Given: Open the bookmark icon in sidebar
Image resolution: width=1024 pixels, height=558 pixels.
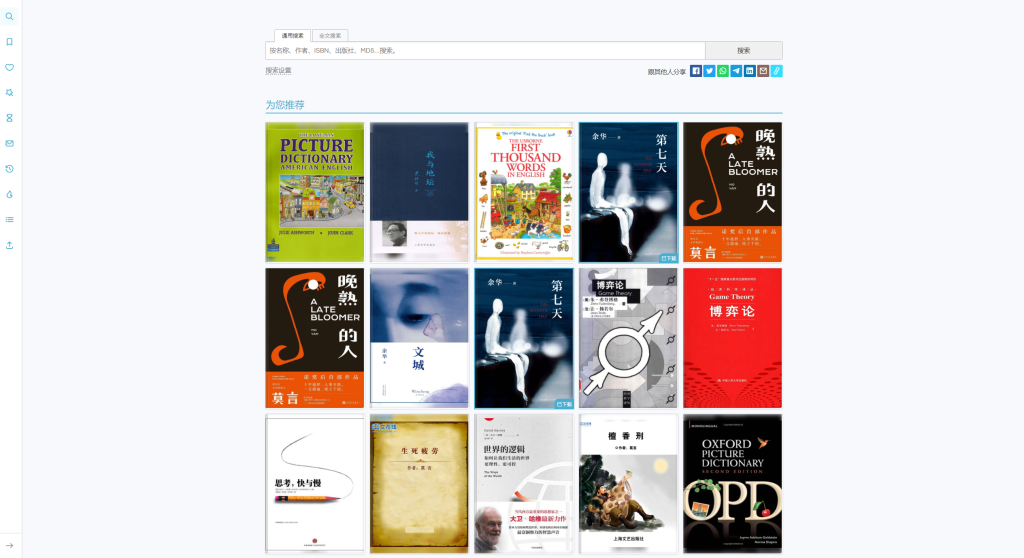Looking at the screenshot, I should click(9, 42).
